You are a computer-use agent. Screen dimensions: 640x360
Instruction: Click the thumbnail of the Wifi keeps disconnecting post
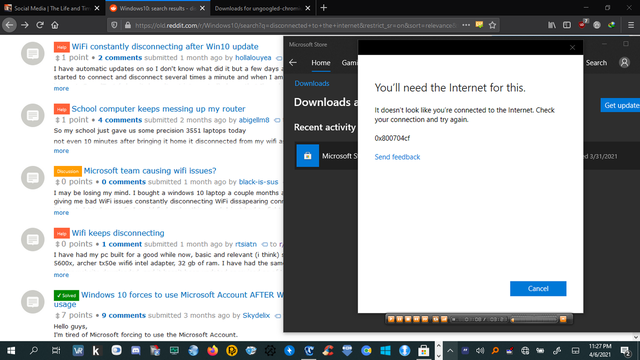coord(33,240)
